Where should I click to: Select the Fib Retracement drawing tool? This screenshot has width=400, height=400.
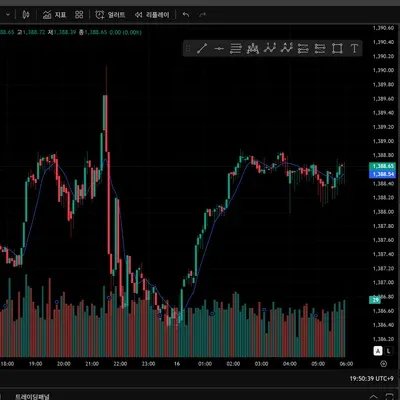coord(236,49)
